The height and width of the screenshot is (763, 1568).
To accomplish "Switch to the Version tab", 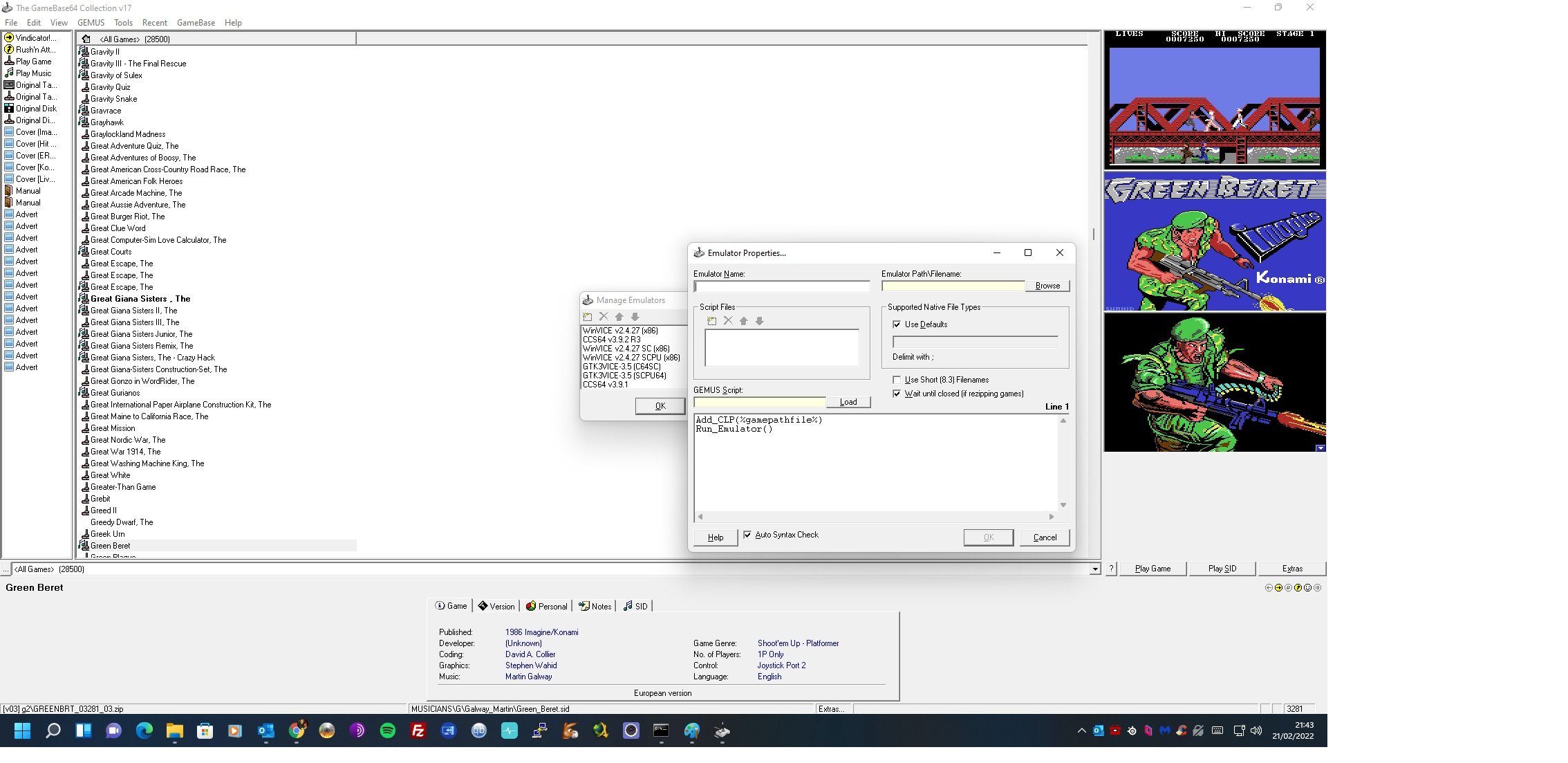I will [x=496, y=607].
